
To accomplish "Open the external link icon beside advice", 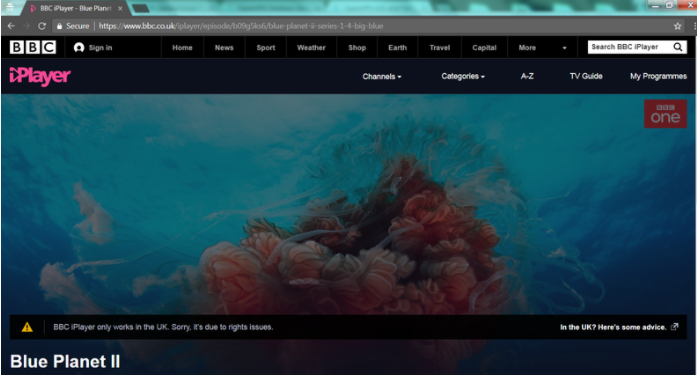I will [674, 327].
